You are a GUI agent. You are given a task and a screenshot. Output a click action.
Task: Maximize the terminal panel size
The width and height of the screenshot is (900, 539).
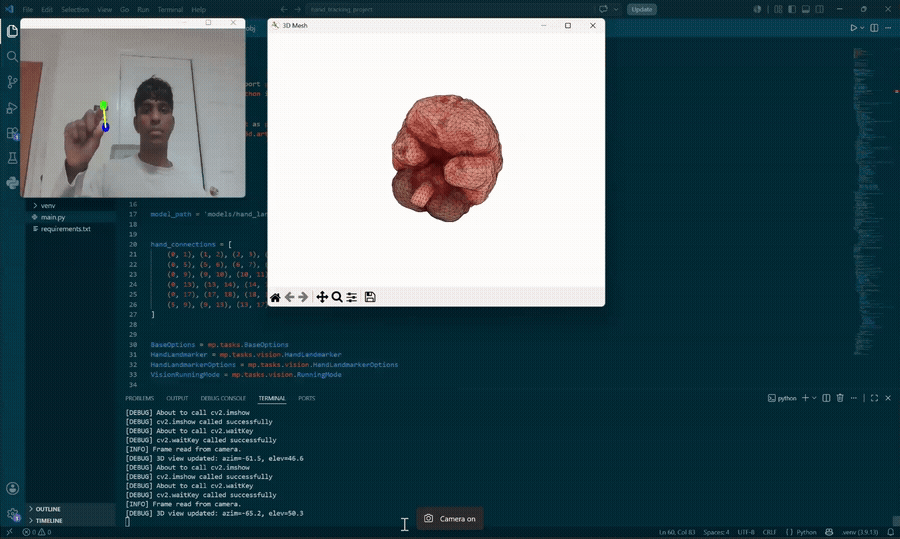tap(874, 398)
